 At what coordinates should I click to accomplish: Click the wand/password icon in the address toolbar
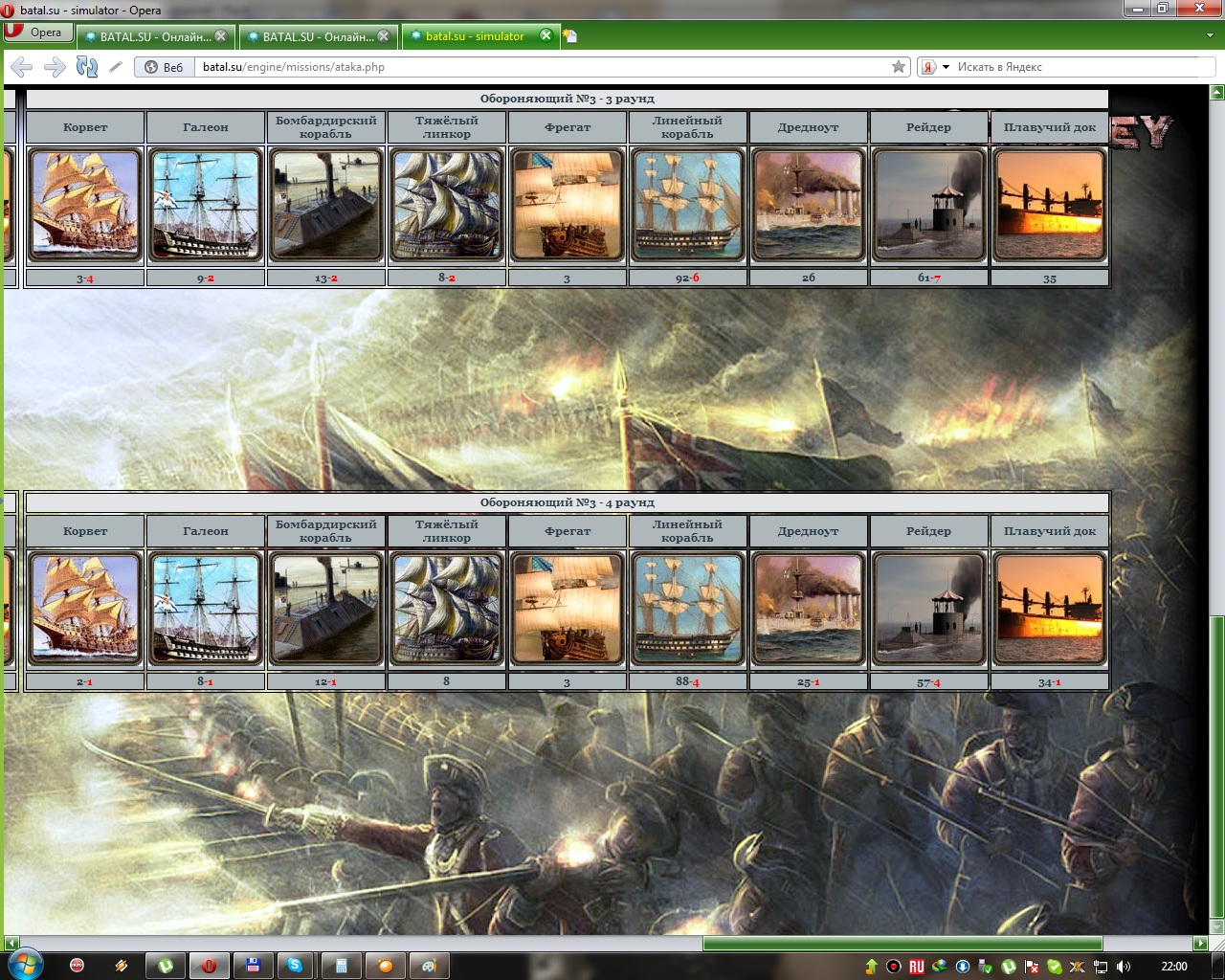116,67
